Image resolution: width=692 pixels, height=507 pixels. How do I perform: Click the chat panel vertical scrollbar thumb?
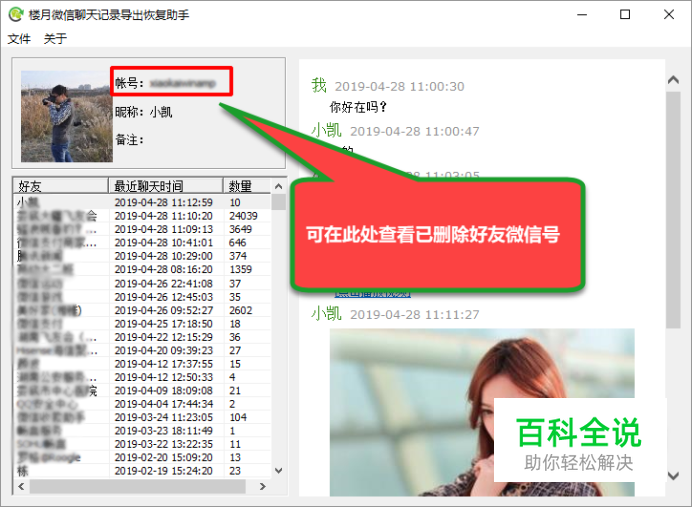[673, 210]
